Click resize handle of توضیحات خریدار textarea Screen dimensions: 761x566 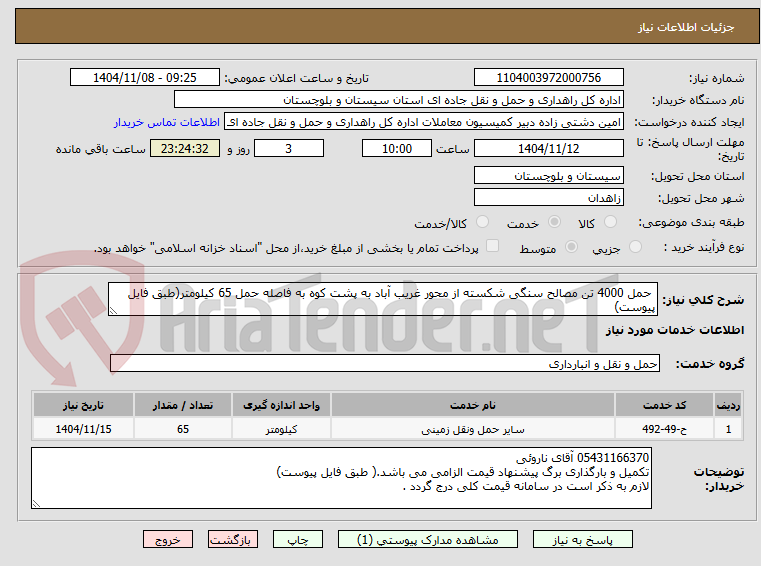point(36,503)
